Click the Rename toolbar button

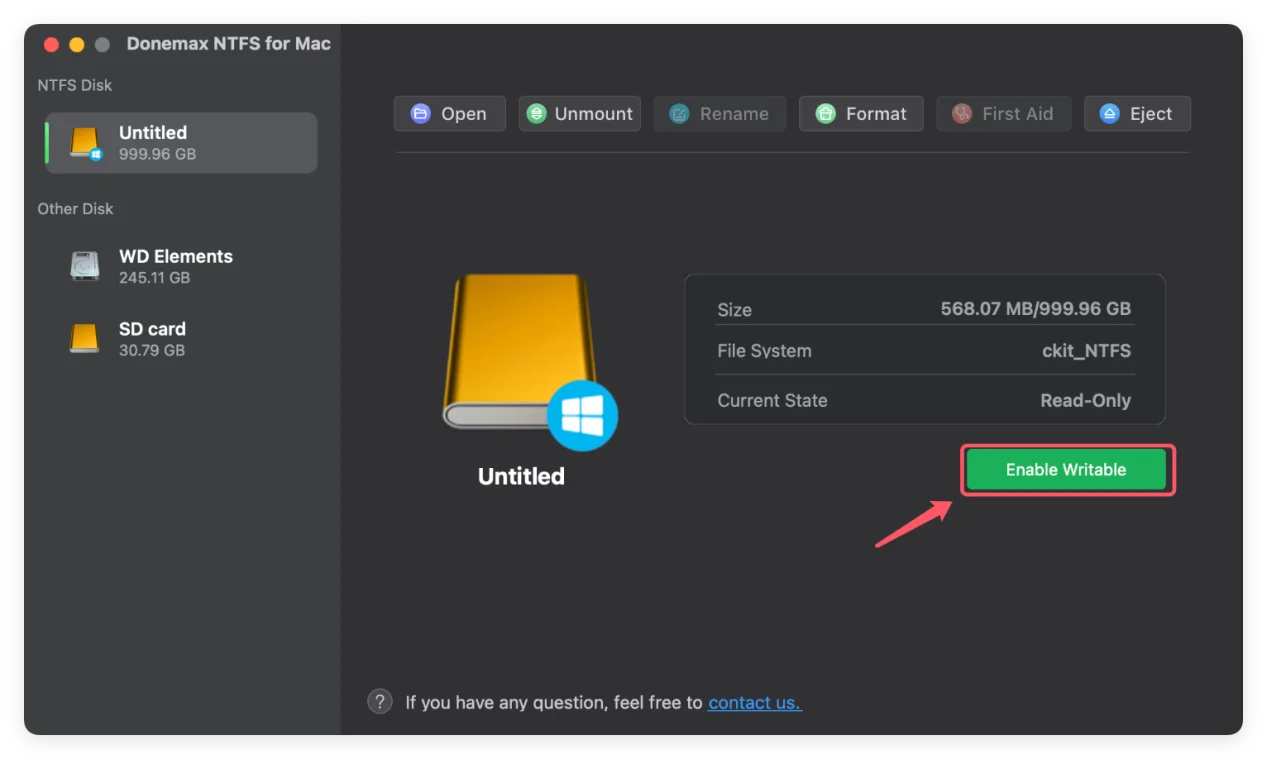[x=719, y=114]
